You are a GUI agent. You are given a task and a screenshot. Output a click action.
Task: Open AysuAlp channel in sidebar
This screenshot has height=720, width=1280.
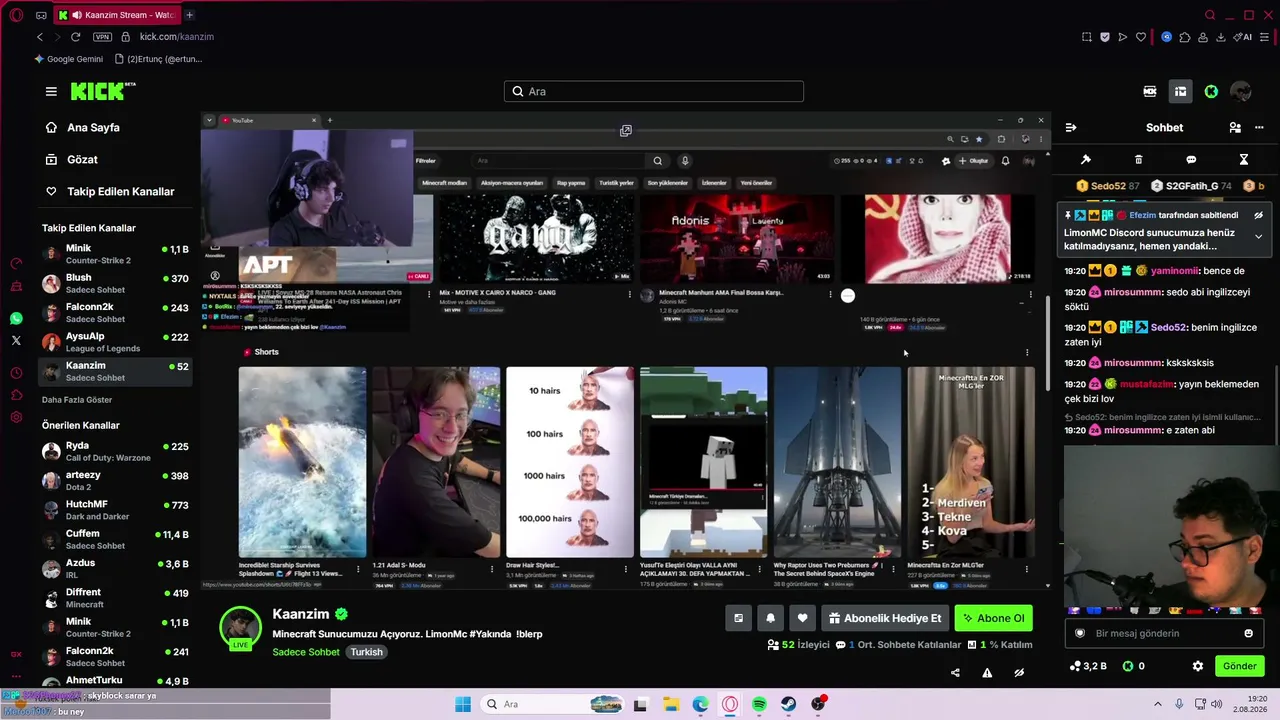[115, 342]
